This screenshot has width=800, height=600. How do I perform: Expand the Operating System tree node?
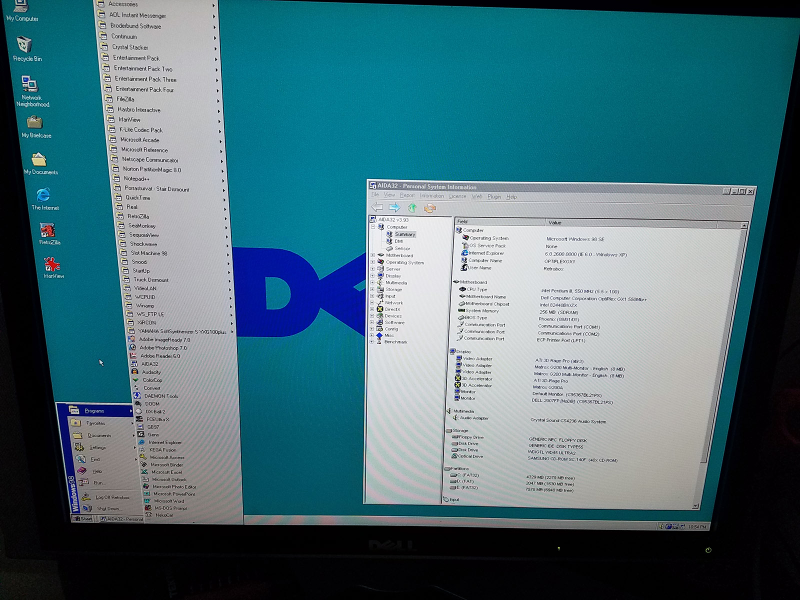pos(373,262)
